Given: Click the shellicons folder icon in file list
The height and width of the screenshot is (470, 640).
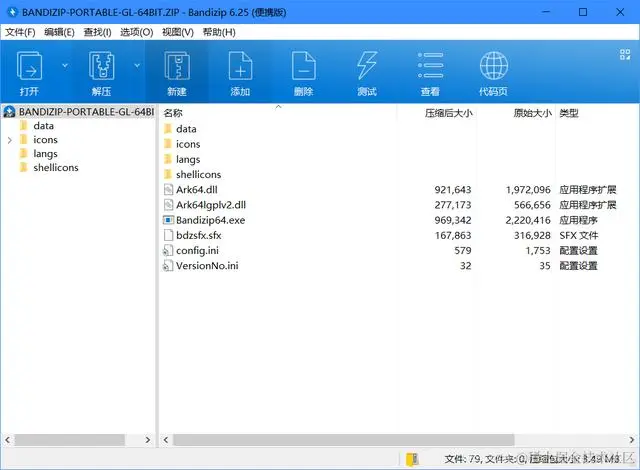Looking at the screenshot, I should click(168, 175).
